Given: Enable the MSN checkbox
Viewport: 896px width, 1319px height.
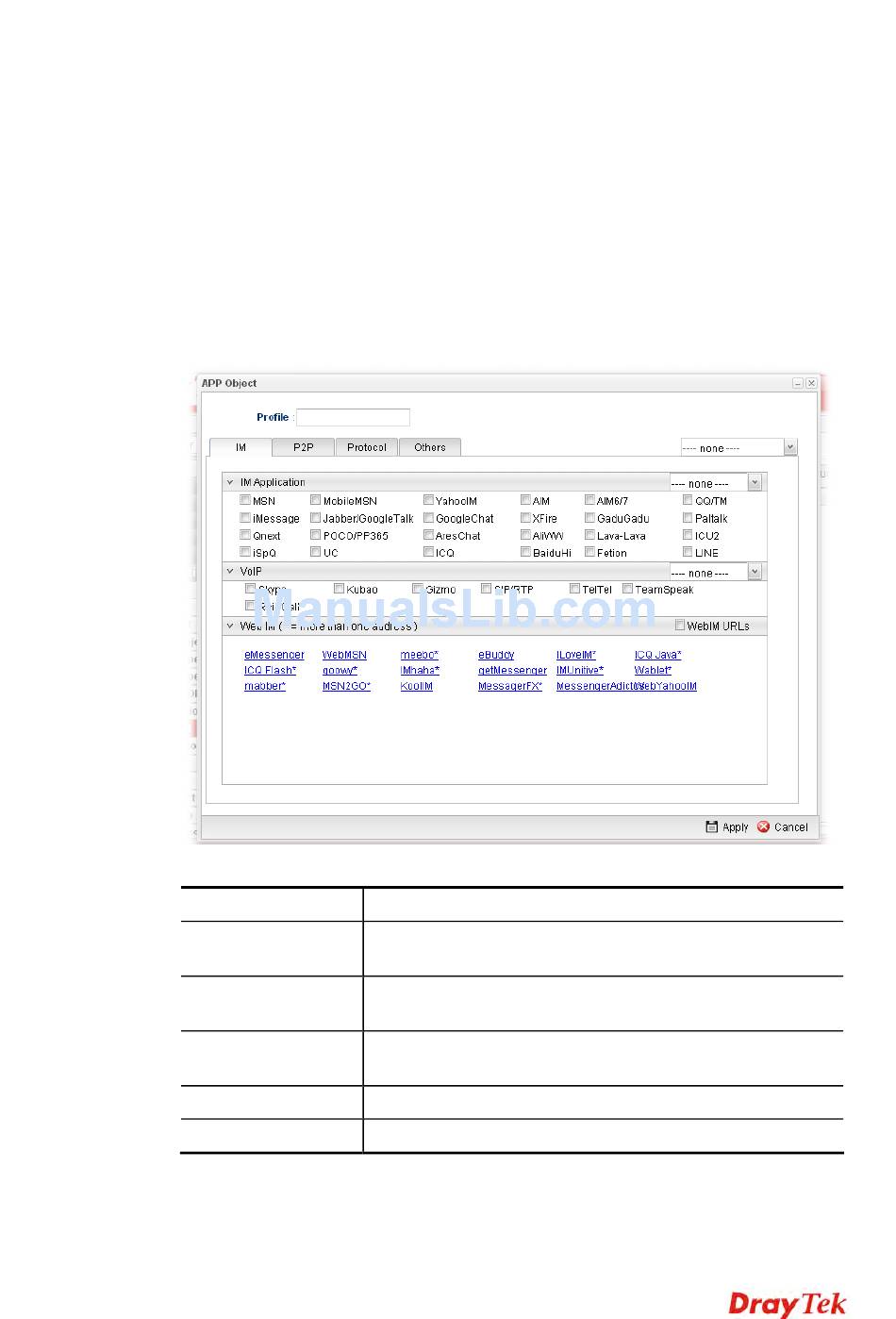Looking at the screenshot, I should click(x=245, y=500).
